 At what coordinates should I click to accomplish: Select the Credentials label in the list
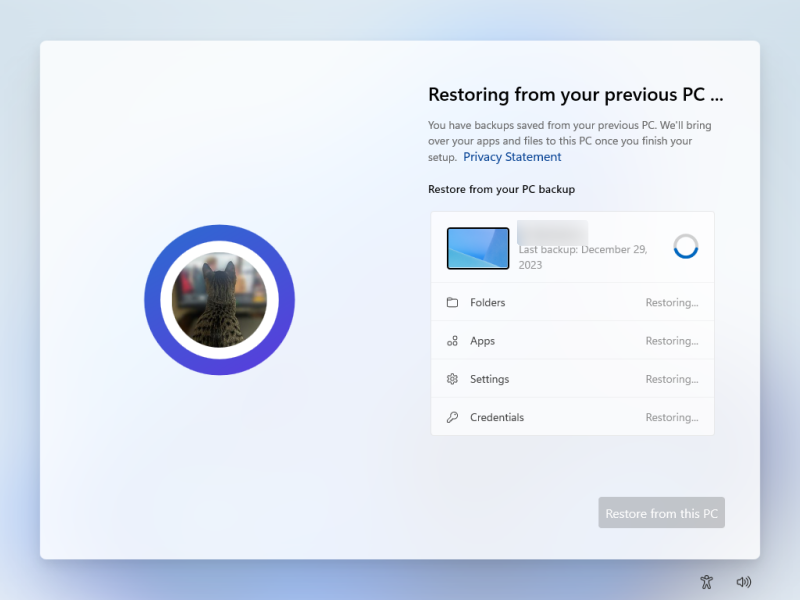(497, 417)
